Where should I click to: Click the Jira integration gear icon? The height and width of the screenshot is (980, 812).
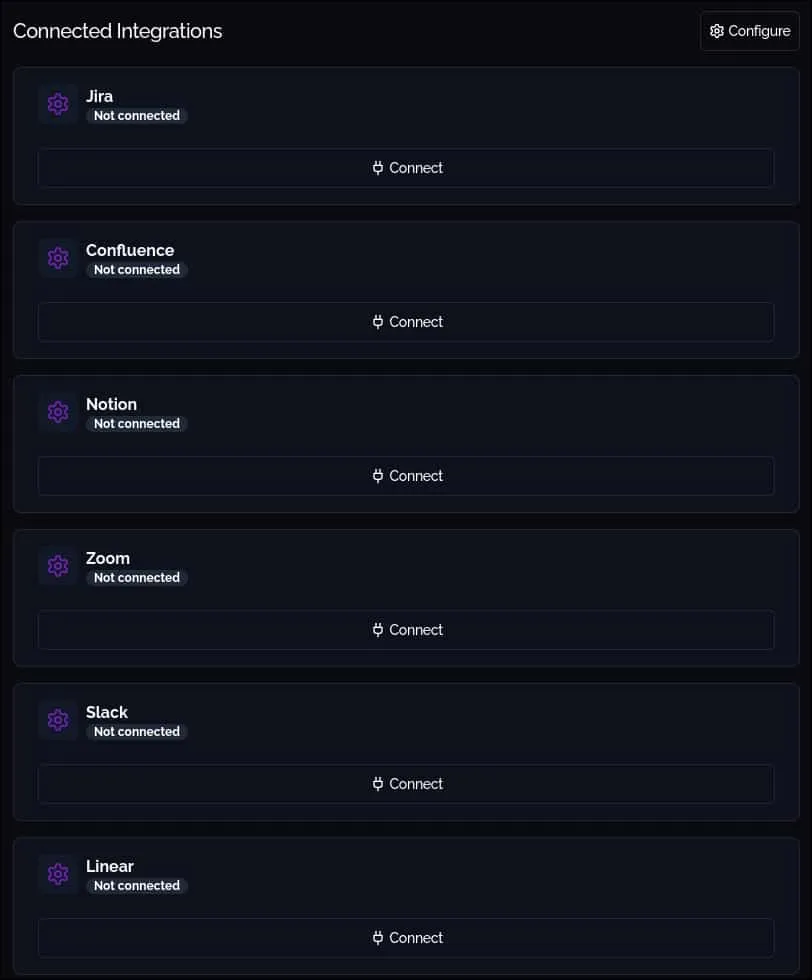(x=58, y=104)
